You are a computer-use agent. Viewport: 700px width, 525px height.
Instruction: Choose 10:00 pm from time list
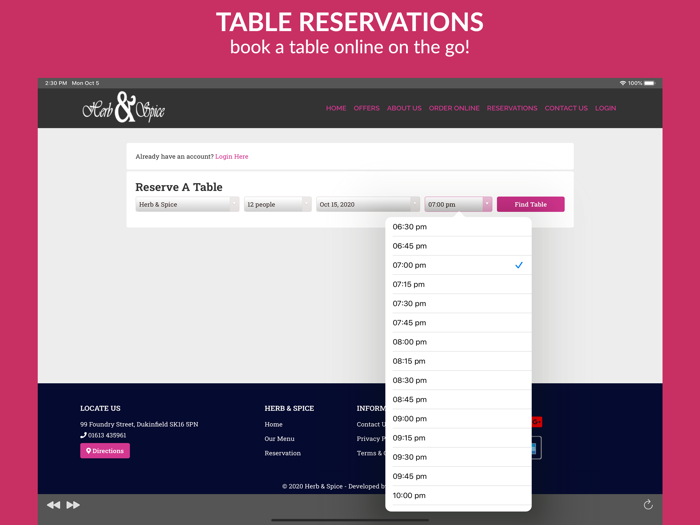458,496
